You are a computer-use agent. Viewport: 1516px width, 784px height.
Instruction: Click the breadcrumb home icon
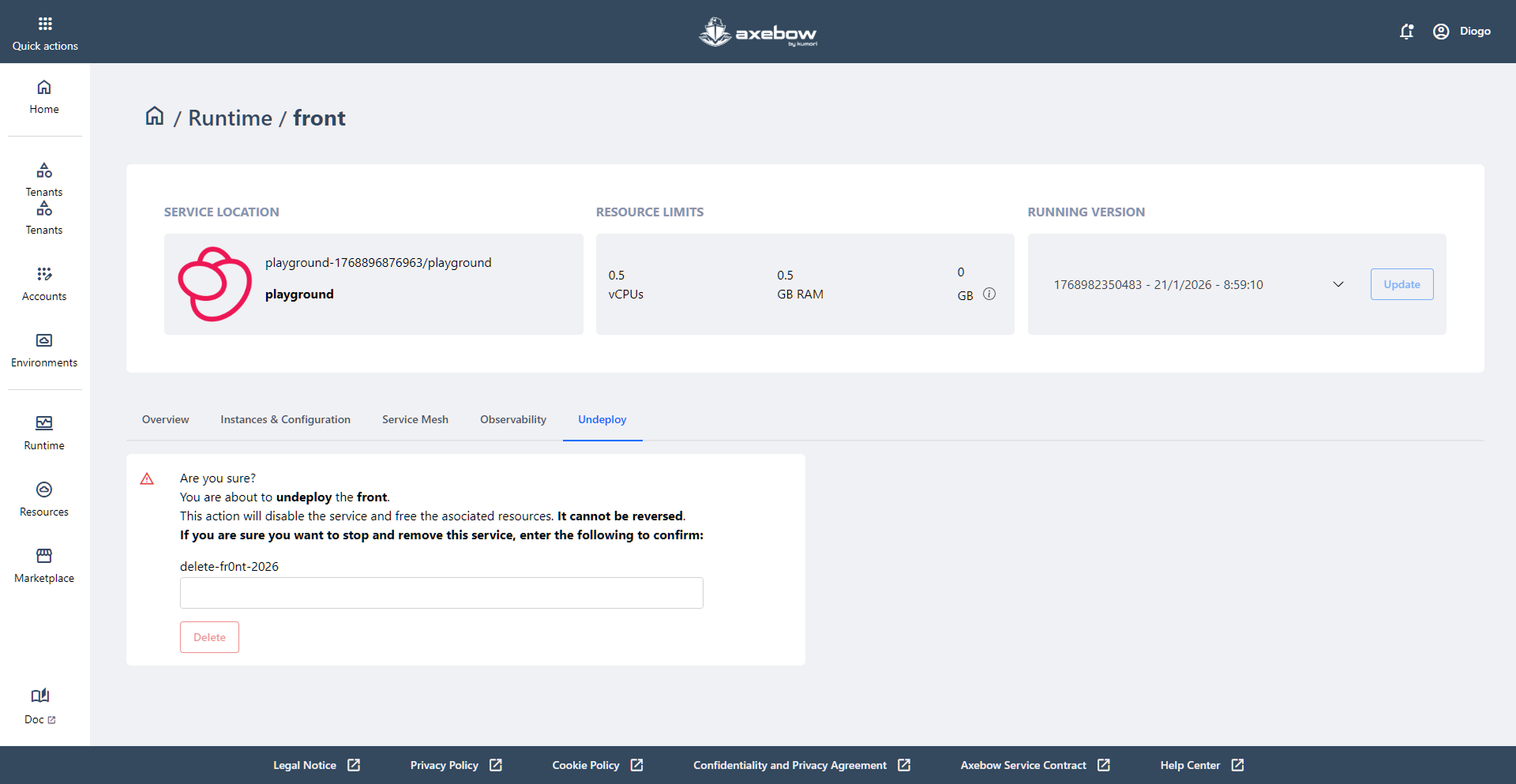(155, 117)
